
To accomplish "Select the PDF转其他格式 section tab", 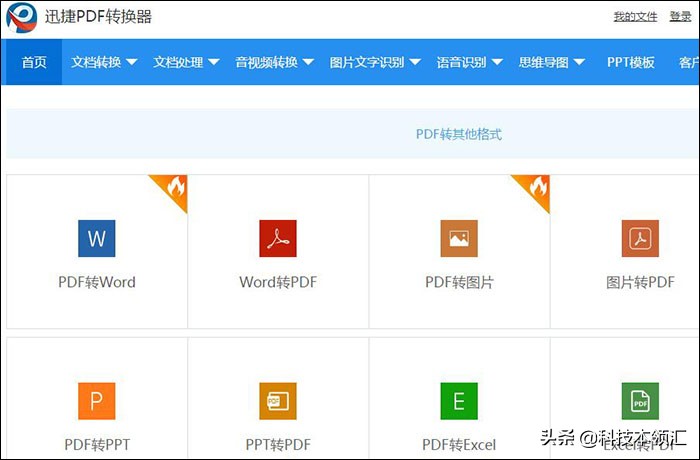I will pyautogui.click(x=459, y=134).
